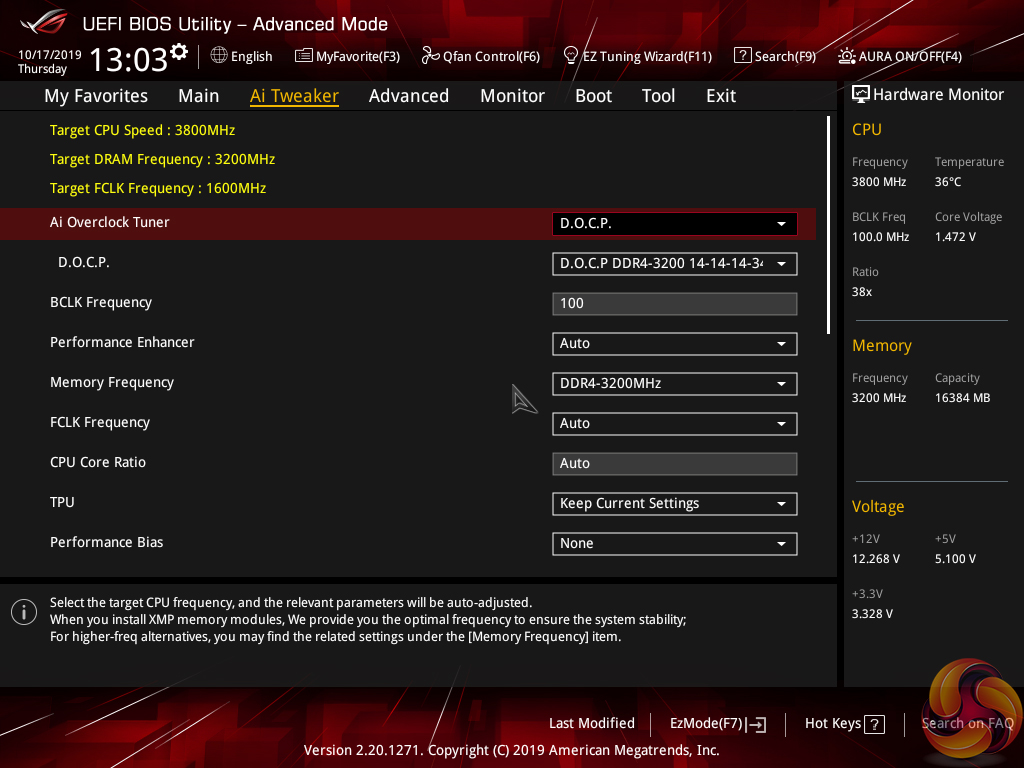This screenshot has width=1024, height=768.
Task: Expand the Performance Bias dropdown
Action: 675,543
